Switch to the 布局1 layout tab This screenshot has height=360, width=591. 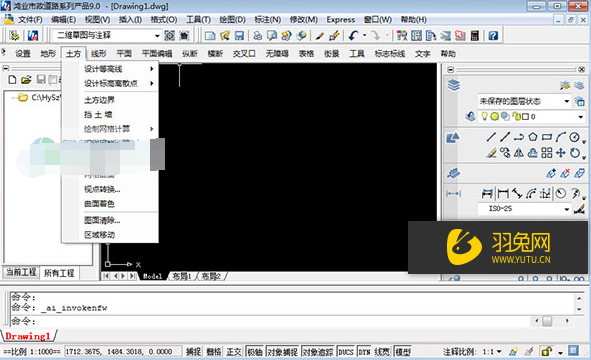coord(182,276)
